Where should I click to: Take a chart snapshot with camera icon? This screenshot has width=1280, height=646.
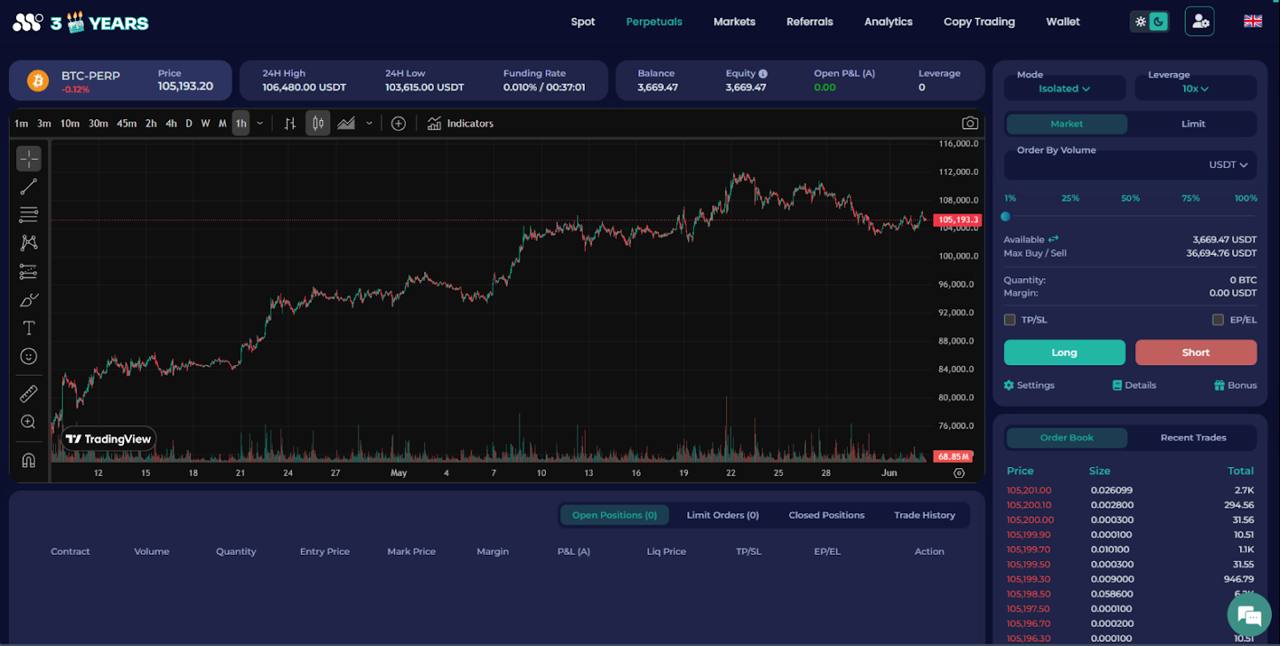click(x=969, y=123)
